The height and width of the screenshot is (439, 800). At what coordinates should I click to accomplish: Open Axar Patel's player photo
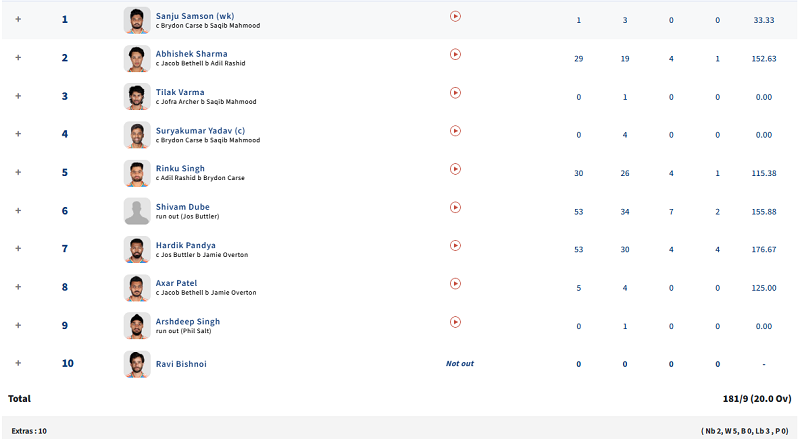click(x=137, y=287)
